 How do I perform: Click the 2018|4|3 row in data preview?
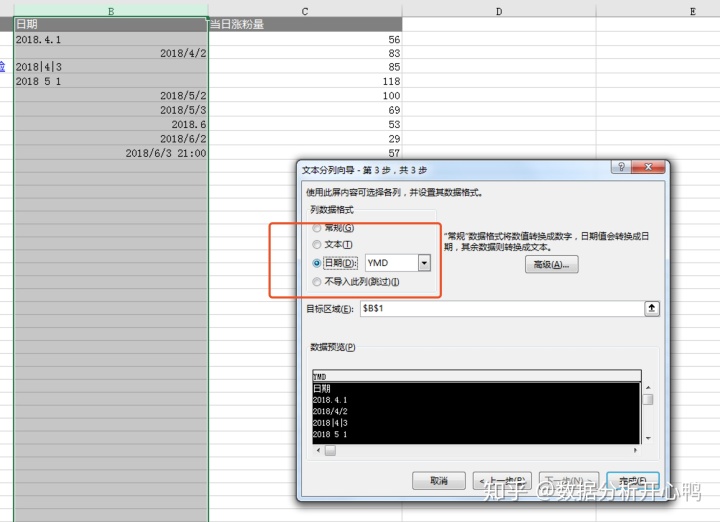coord(476,423)
